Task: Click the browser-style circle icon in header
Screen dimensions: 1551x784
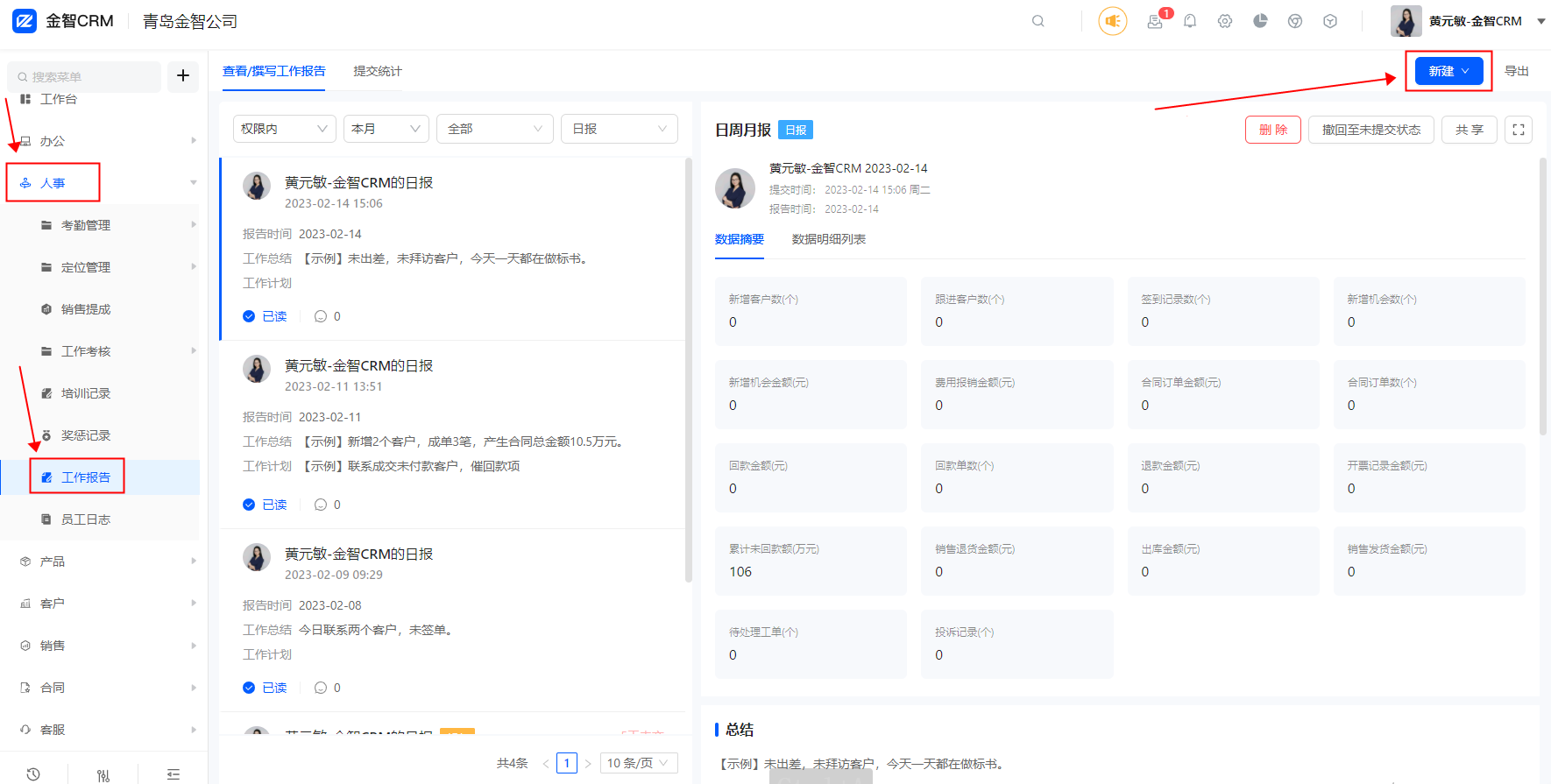Action: (1295, 21)
